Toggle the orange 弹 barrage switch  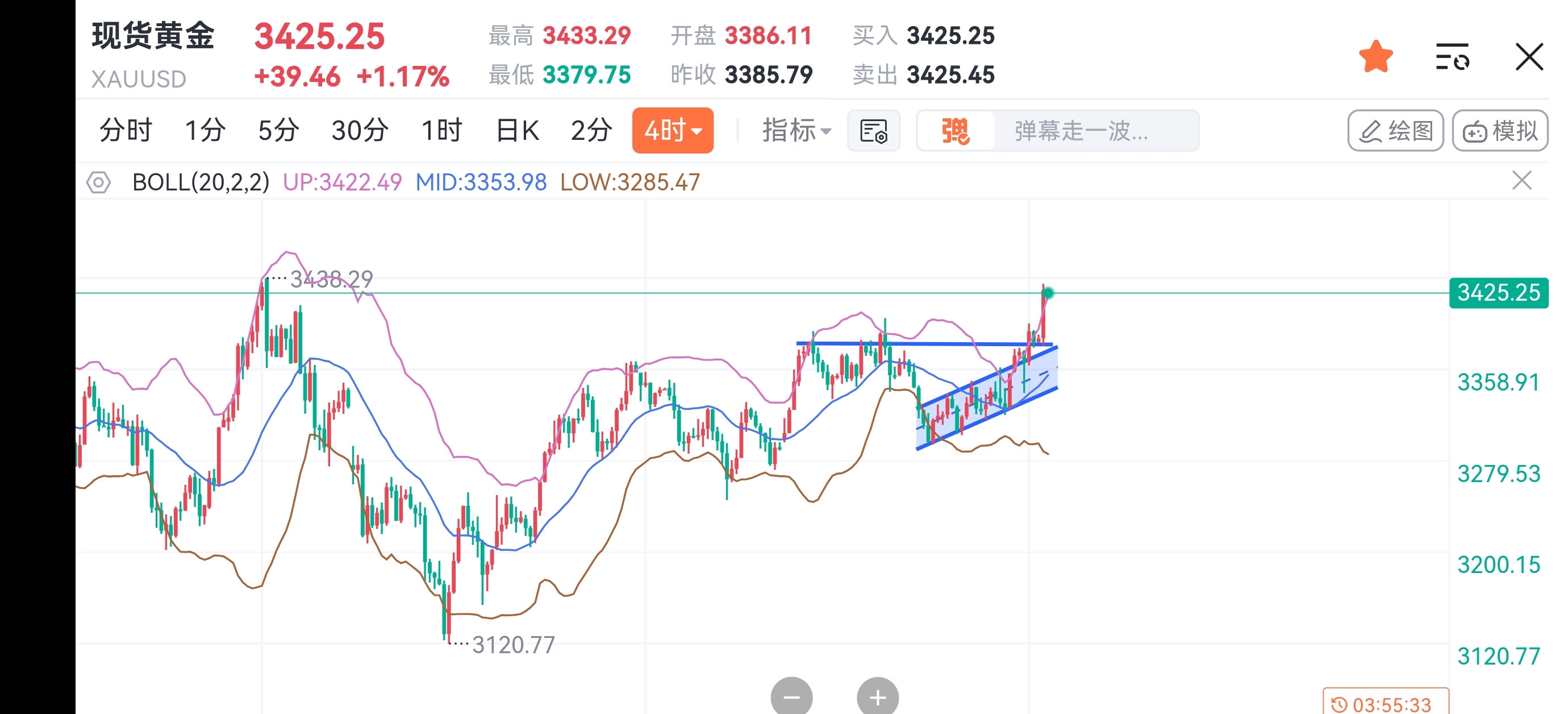956,130
